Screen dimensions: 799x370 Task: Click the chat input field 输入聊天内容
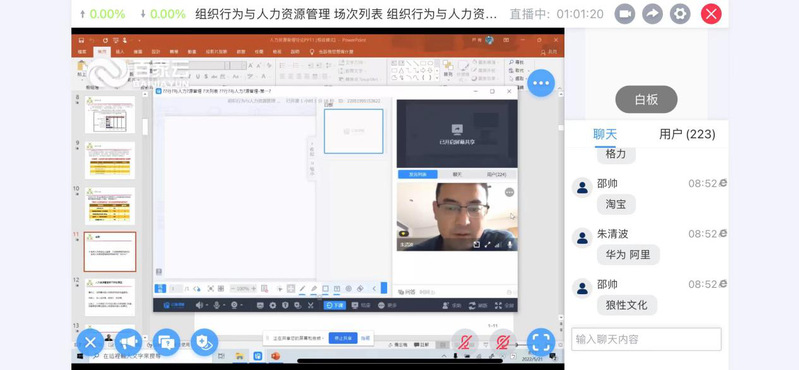[646, 339]
